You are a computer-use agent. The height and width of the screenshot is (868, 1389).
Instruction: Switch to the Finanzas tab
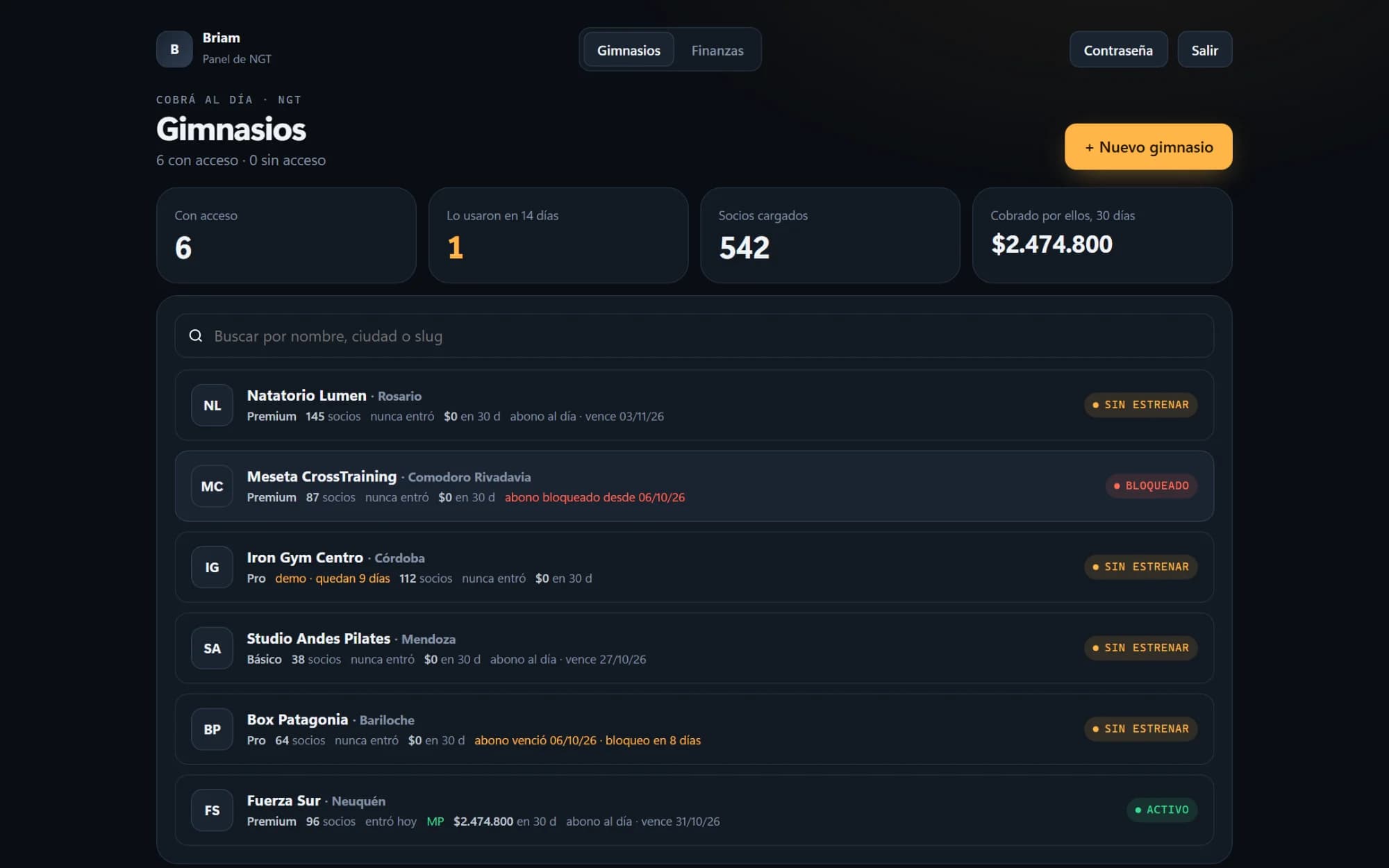pyautogui.click(x=717, y=50)
